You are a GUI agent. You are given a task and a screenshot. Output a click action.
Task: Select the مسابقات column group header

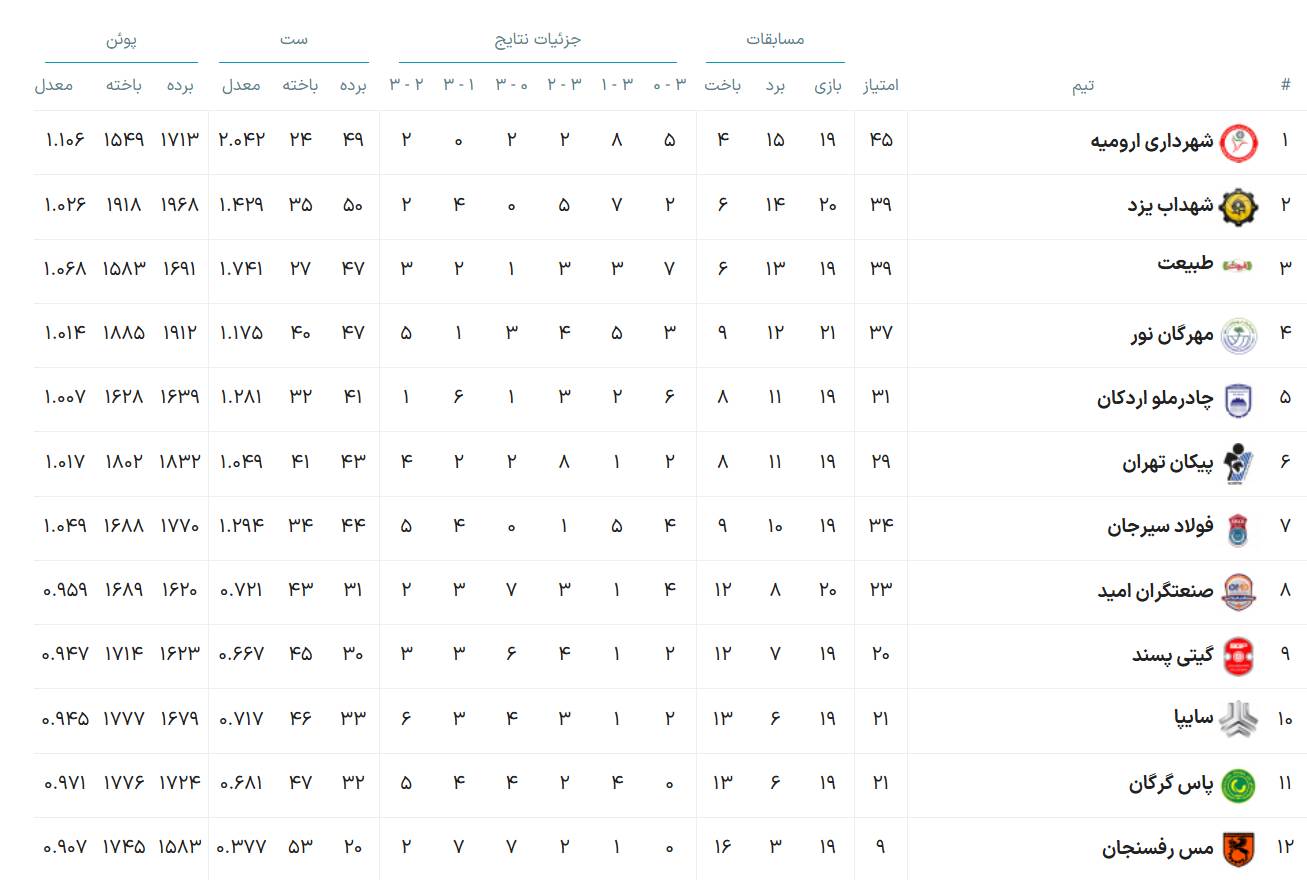pyautogui.click(x=775, y=39)
